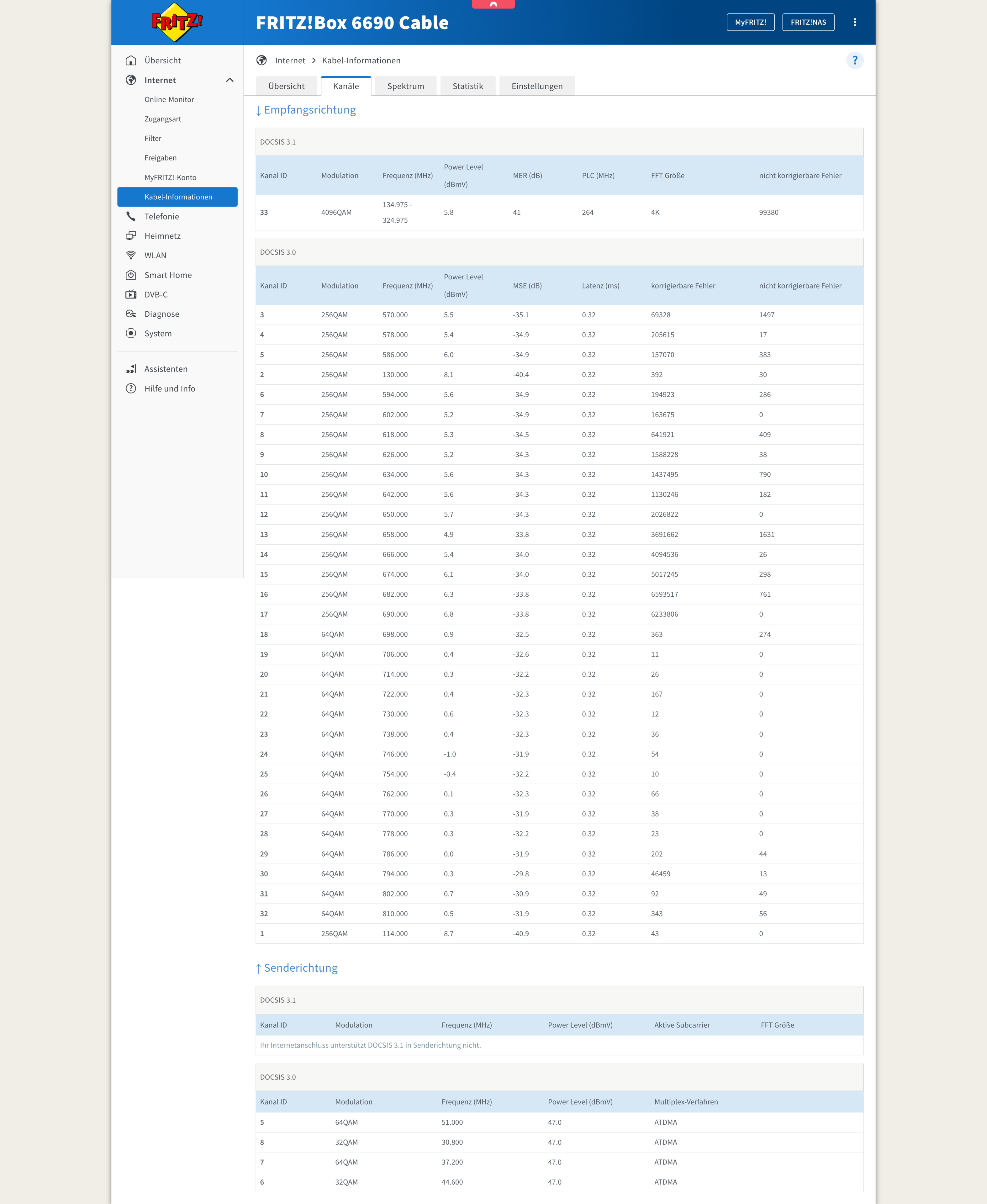The height and width of the screenshot is (1204, 987).
Task: Click the FRITZ! logo
Action: click(x=176, y=22)
